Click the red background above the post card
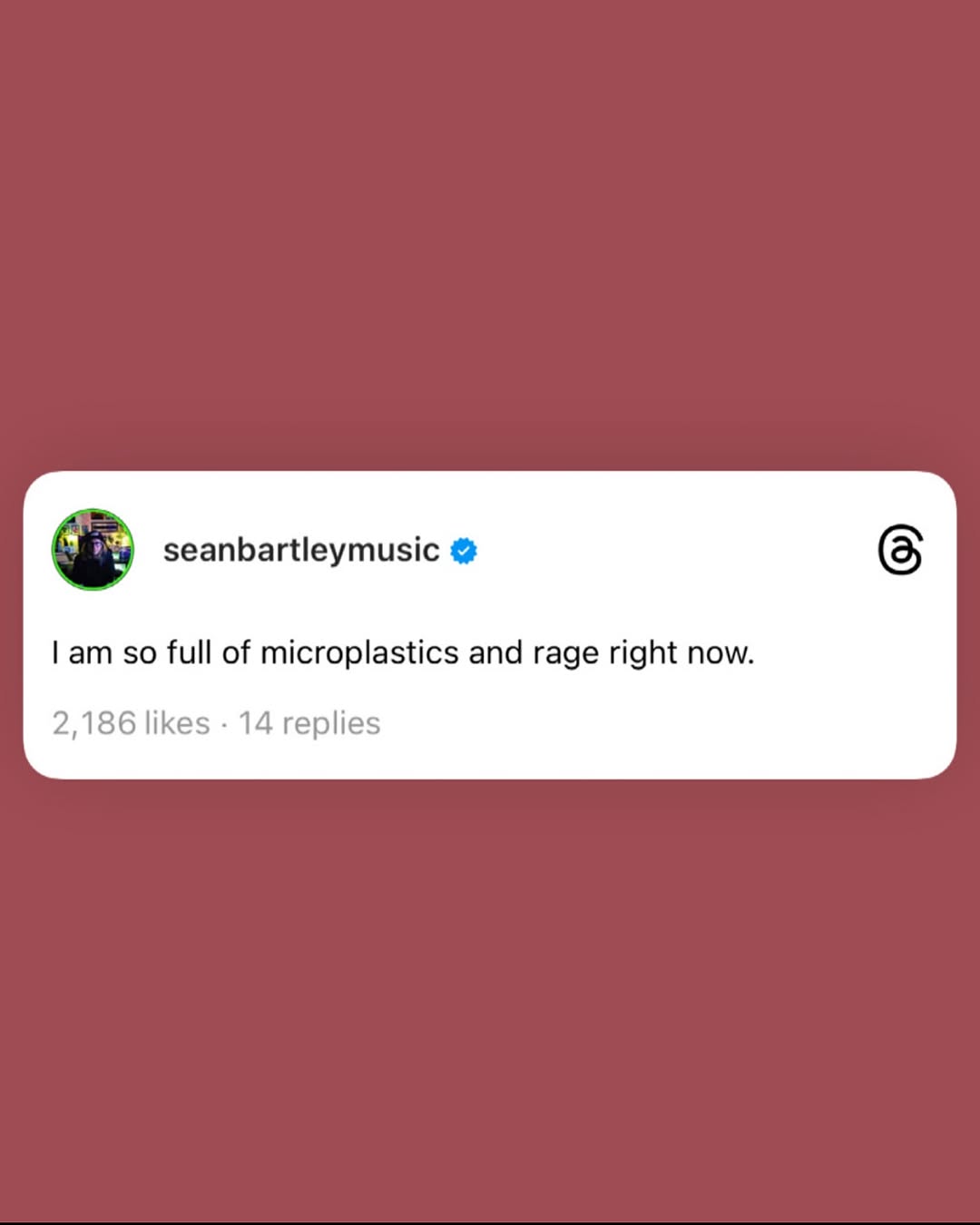Screen dimensions: 980x1225 (x=490, y=236)
